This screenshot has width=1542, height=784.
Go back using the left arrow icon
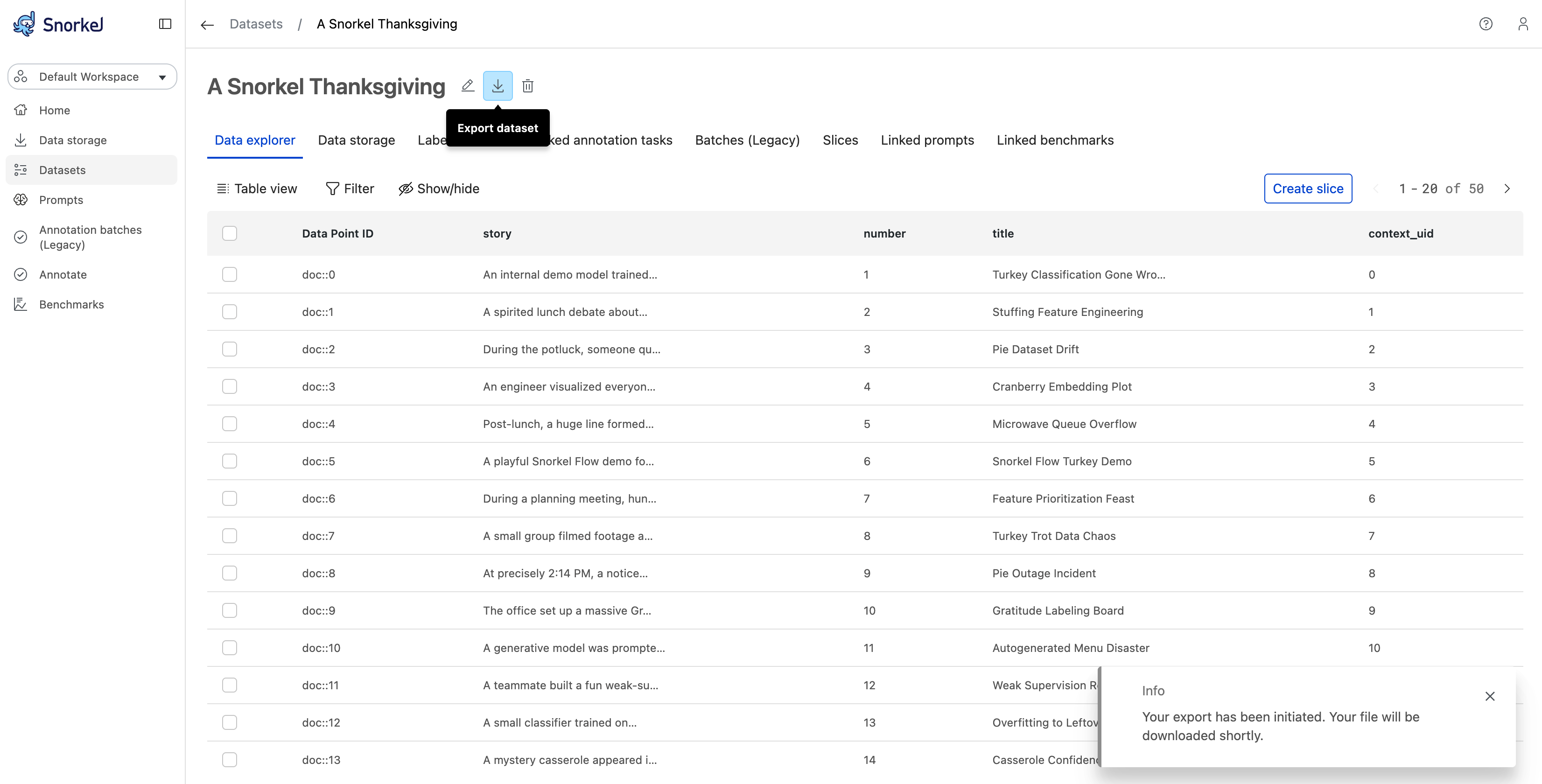pyautogui.click(x=207, y=25)
